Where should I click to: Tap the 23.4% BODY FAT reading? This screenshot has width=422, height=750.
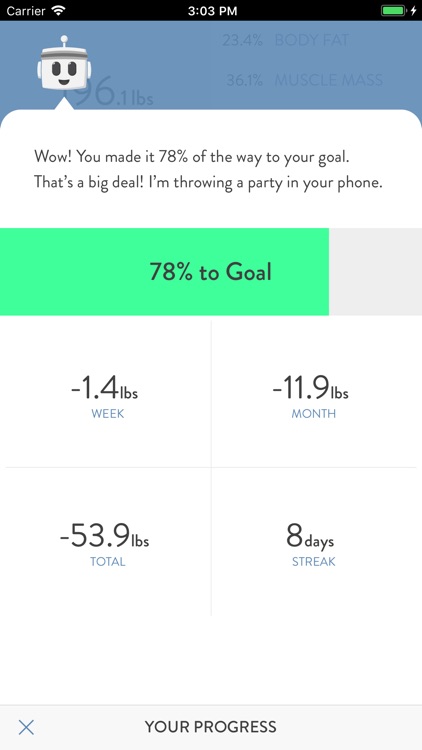pos(285,41)
